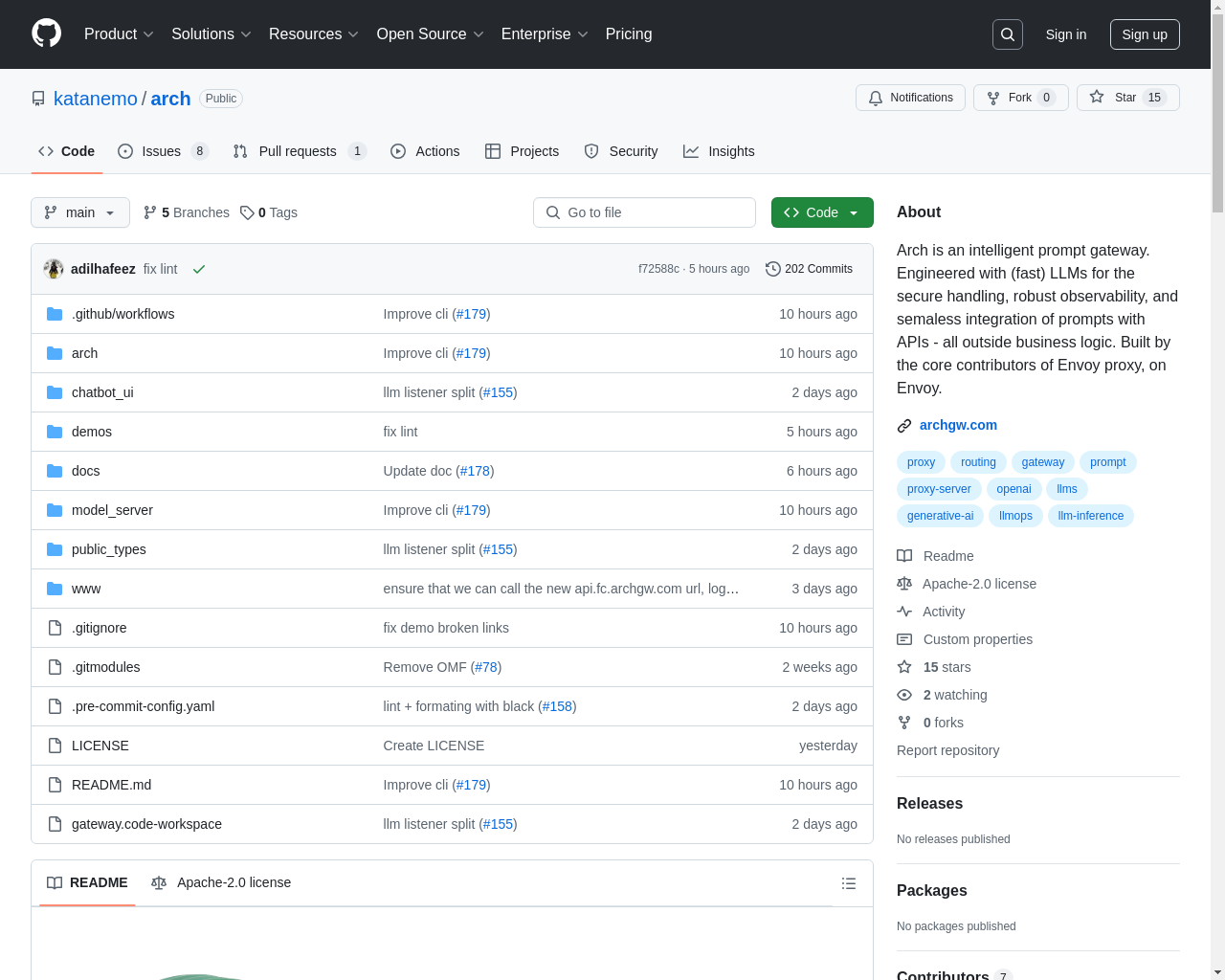The image size is (1225, 980).
Task: Click the search magnifier icon in header
Action: click(1008, 34)
